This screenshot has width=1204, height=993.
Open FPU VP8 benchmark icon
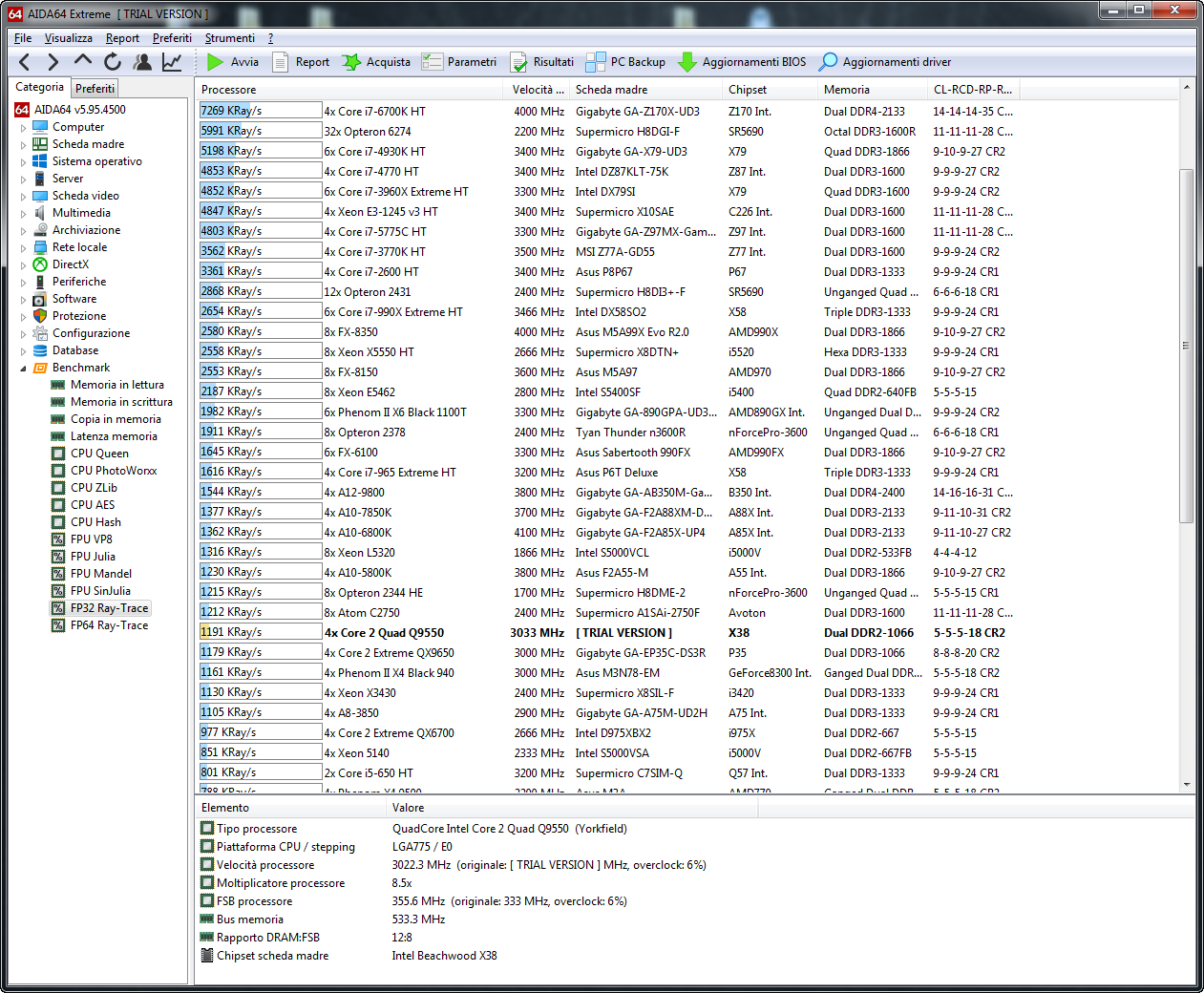pos(58,539)
